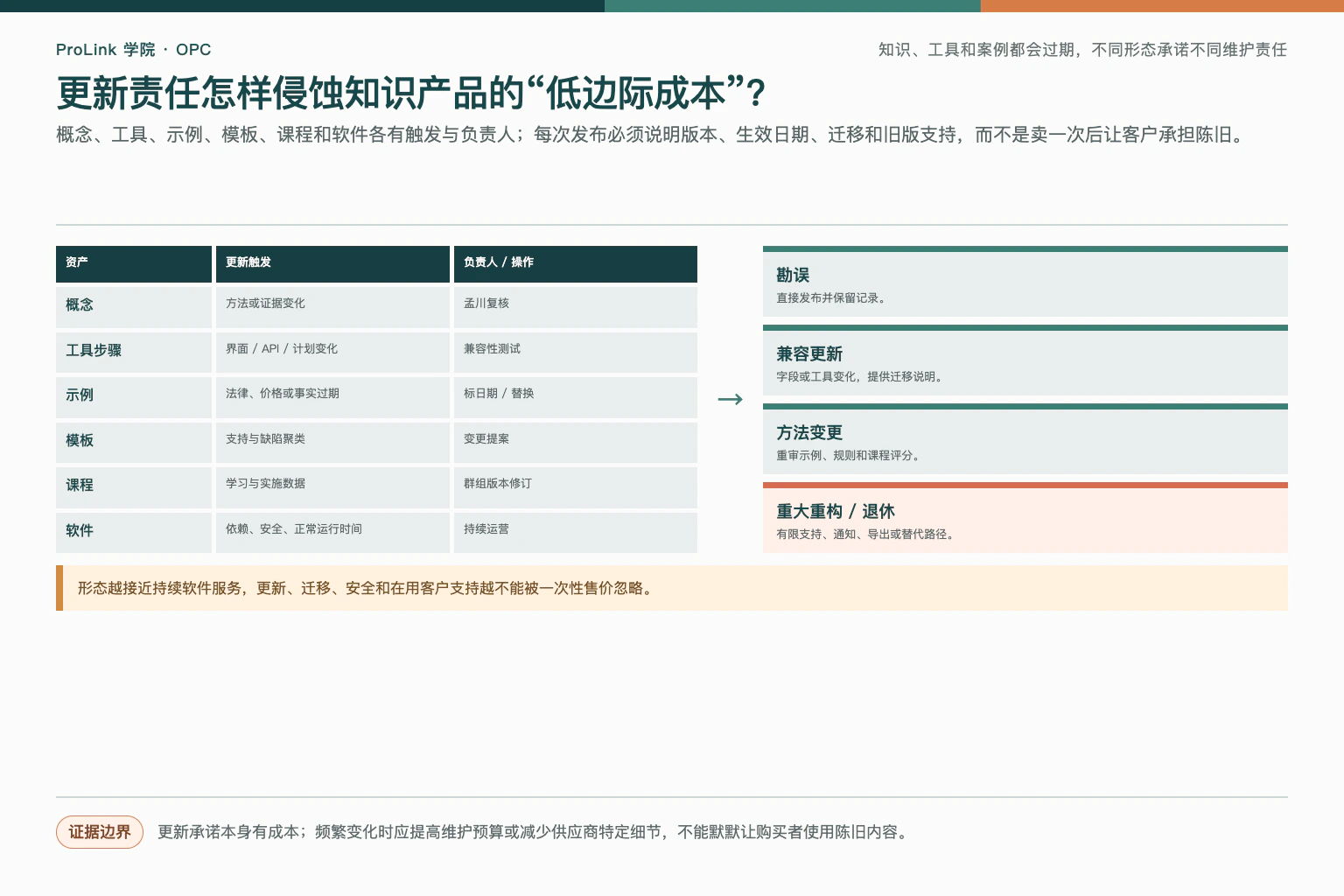Image resolution: width=1344 pixels, height=896 pixels.
Task: Click the ProLink 学院 · OPC header label
Action: click(x=133, y=50)
